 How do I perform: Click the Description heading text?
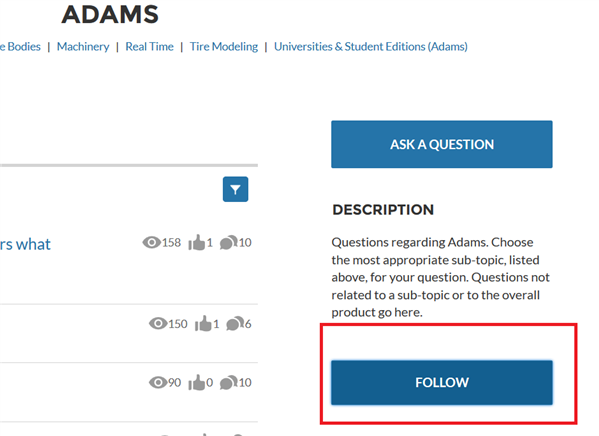point(383,209)
